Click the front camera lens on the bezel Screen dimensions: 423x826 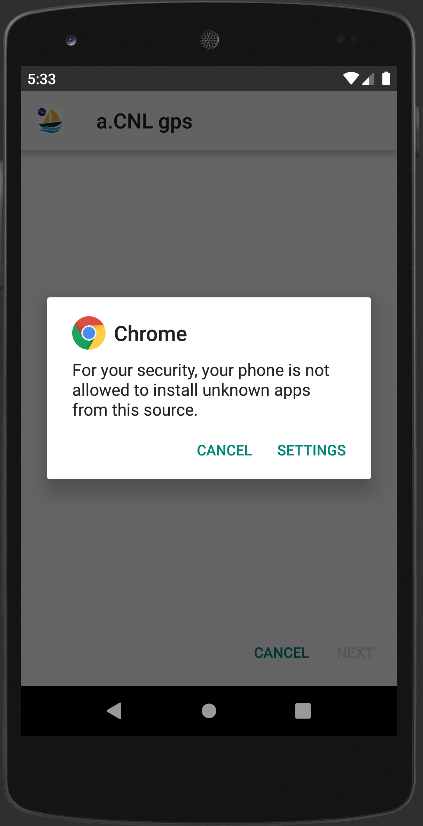71,40
